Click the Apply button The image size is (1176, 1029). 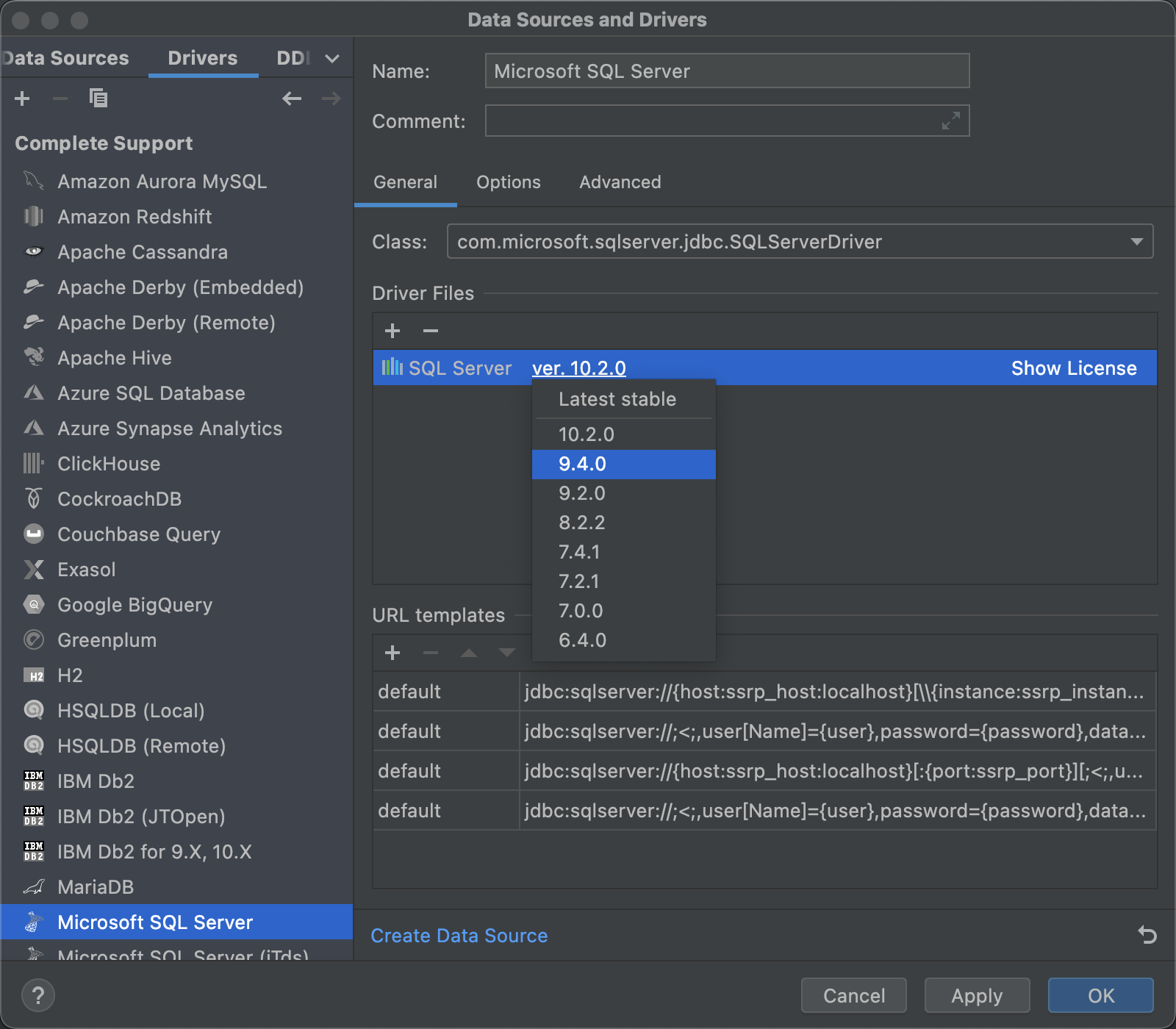click(977, 995)
